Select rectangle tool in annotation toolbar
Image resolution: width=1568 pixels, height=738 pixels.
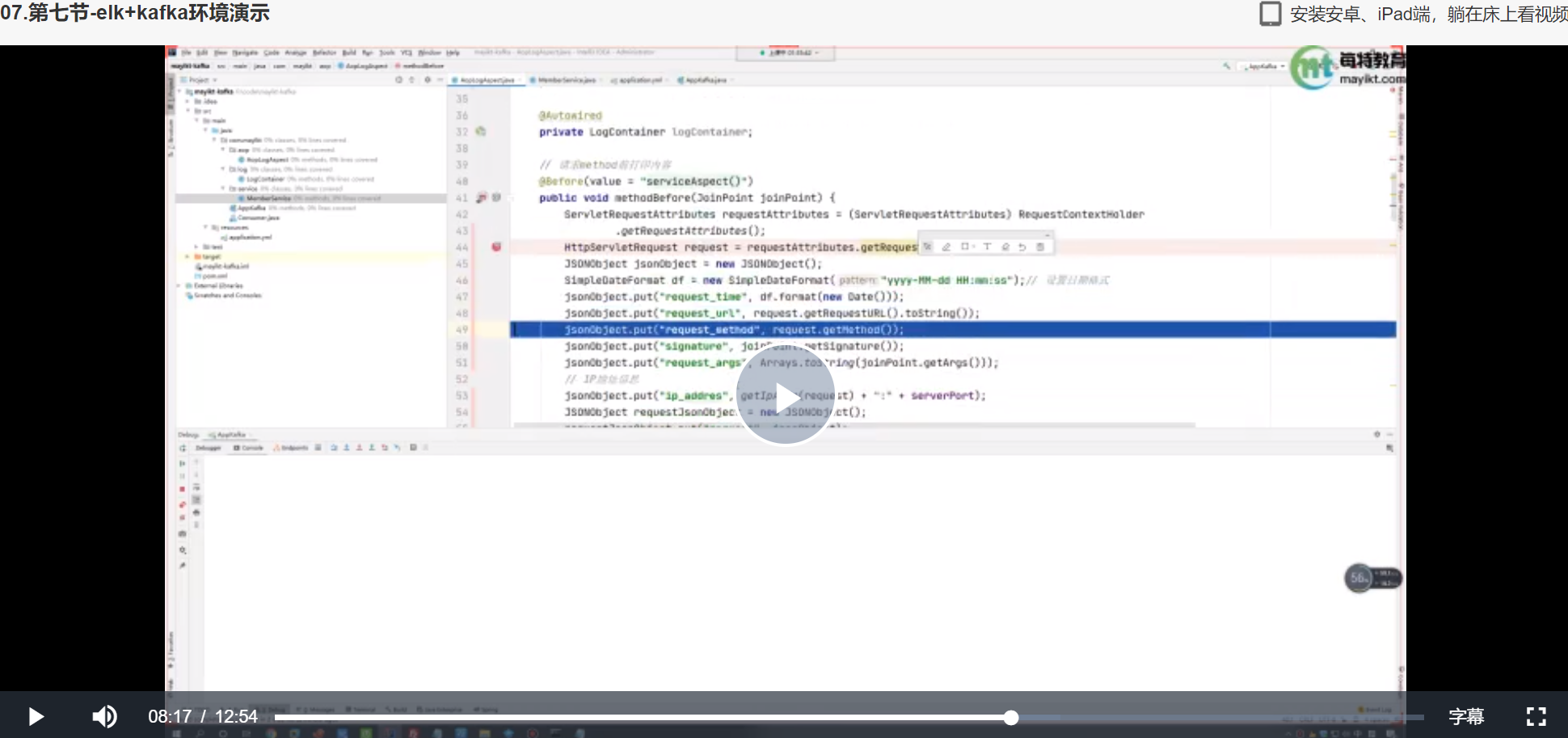[x=965, y=247]
